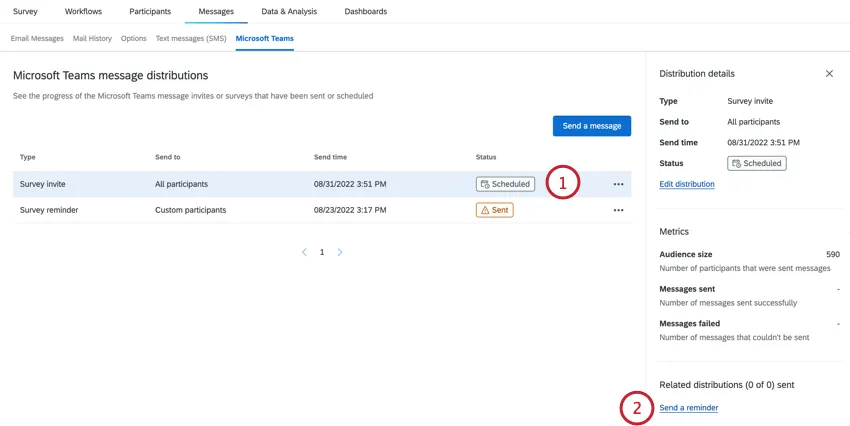Open Text messages (SMS) sub-tab
850x426 pixels.
(190, 39)
